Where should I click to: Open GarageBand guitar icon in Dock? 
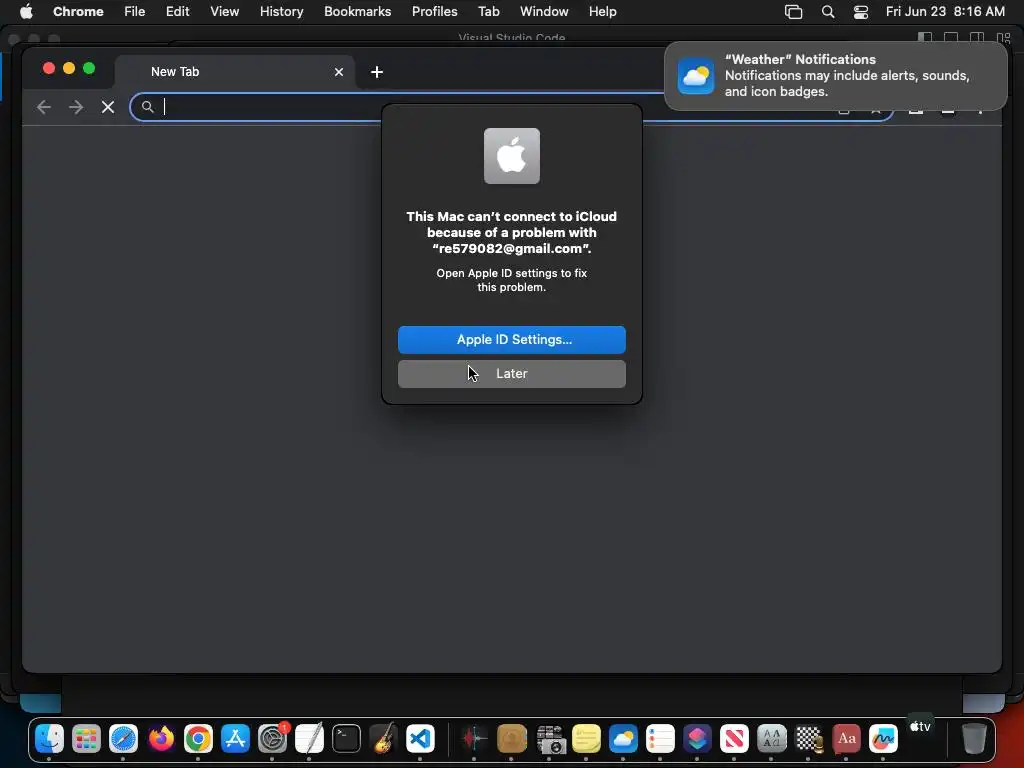click(383, 739)
